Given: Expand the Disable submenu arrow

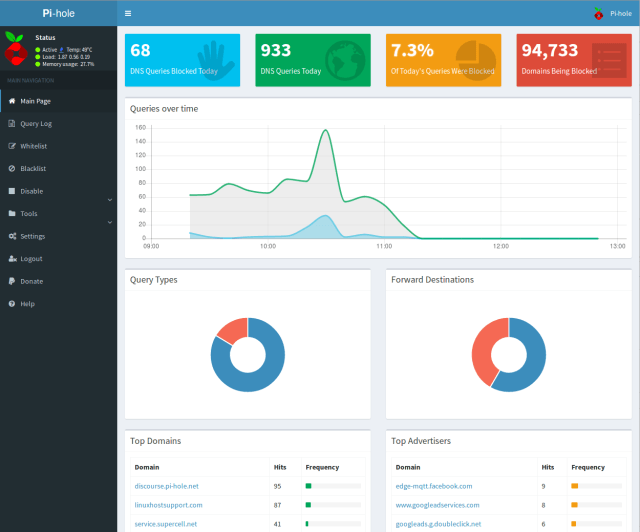Looking at the screenshot, I should [109, 200].
